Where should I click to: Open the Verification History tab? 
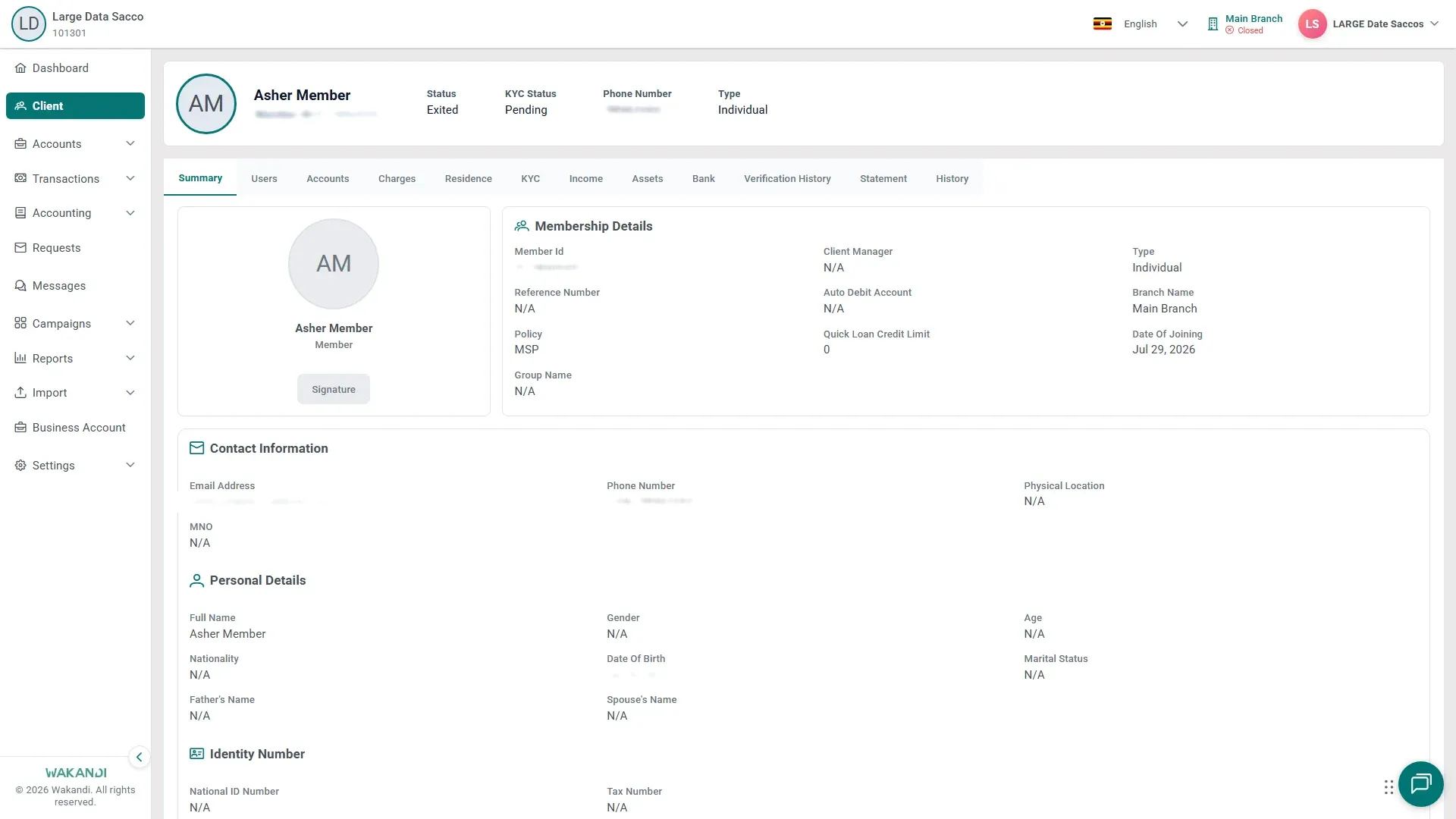pyautogui.click(x=787, y=179)
